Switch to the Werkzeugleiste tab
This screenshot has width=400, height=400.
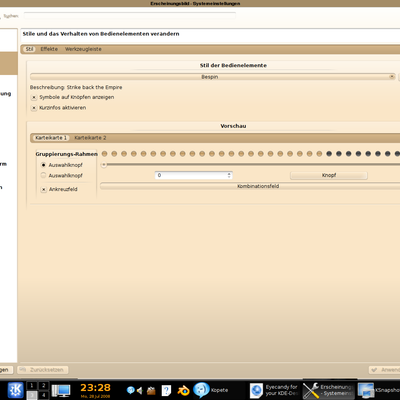click(83, 49)
